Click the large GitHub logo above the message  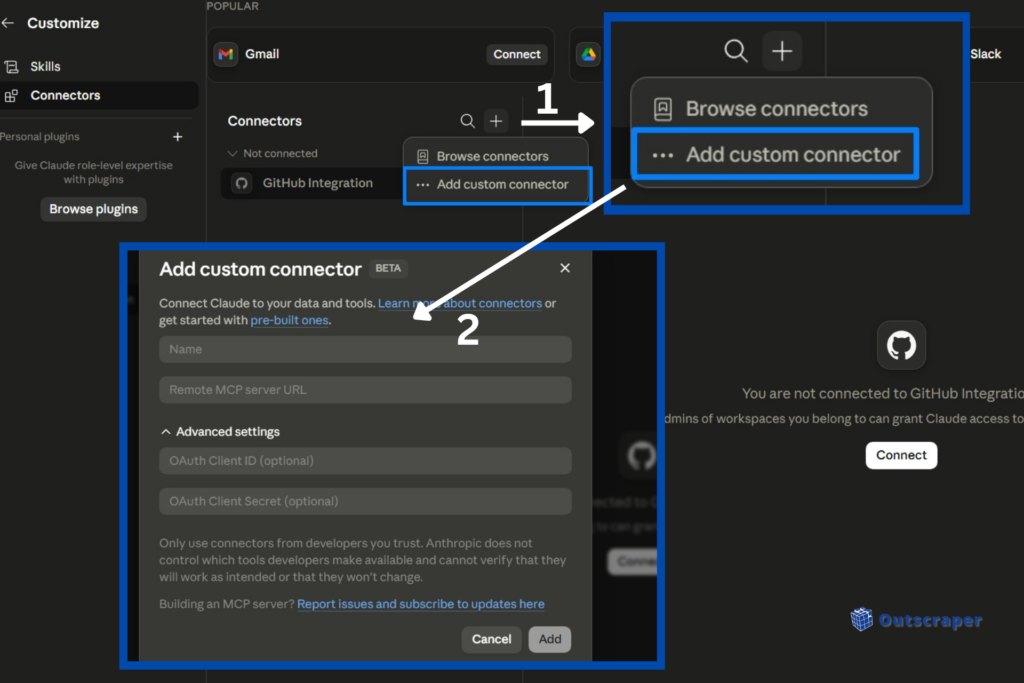point(901,345)
